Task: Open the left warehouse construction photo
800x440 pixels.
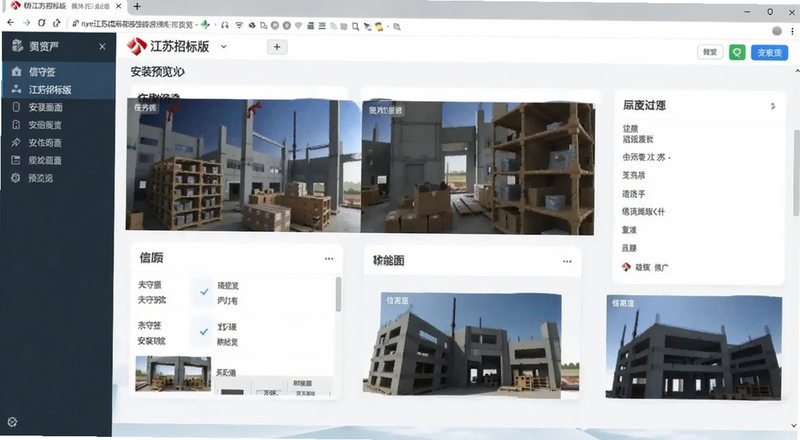Action: coord(243,165)
